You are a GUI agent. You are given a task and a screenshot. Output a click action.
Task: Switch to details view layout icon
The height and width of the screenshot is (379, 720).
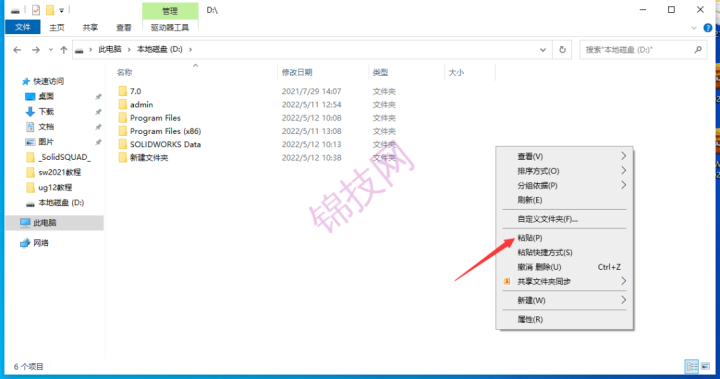(x=692, y=366)
